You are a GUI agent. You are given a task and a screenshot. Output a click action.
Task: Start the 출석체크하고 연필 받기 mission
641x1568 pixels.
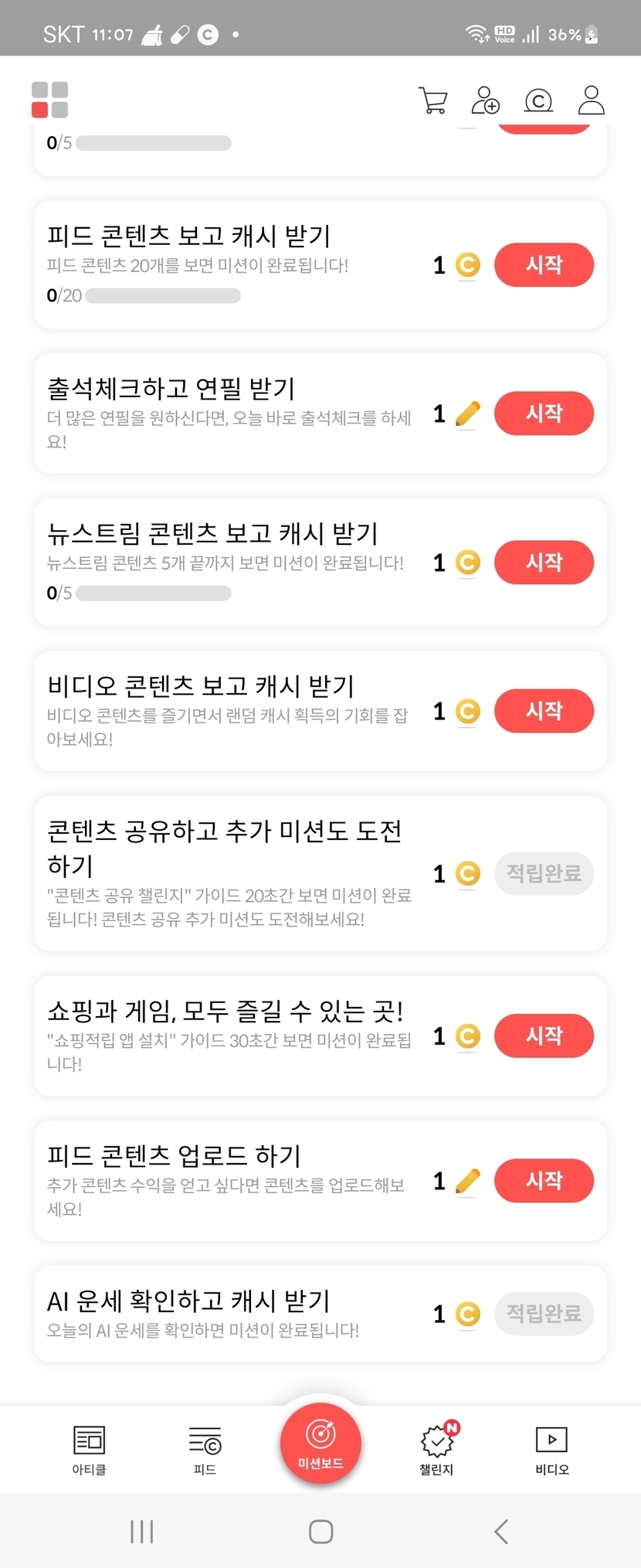(544, 413)
